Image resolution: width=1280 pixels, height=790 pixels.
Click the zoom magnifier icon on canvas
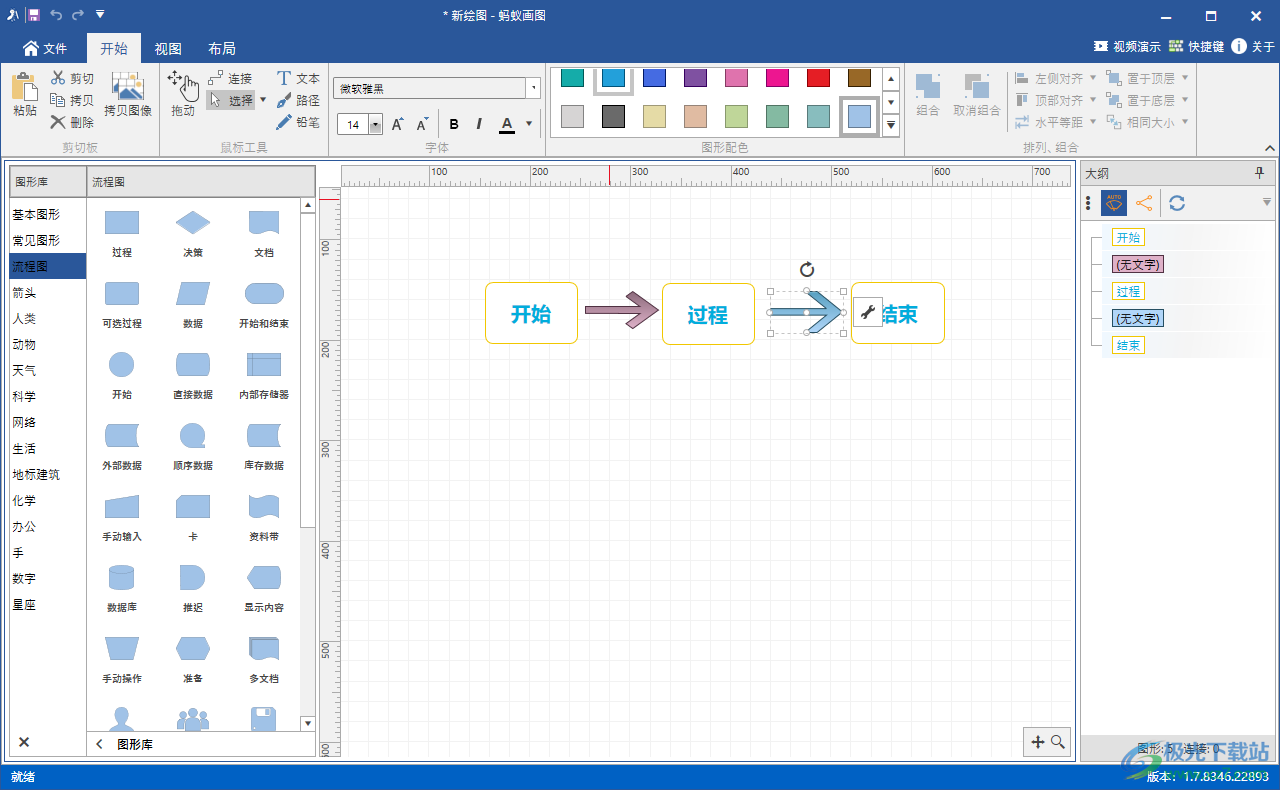[1057, 742]
